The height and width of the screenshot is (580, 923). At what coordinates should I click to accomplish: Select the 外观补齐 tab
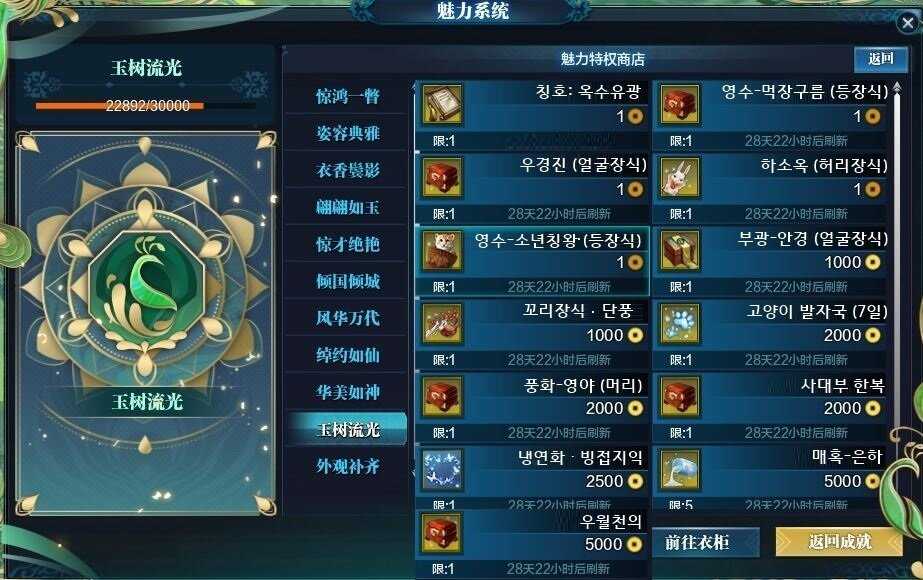(347, 466)
